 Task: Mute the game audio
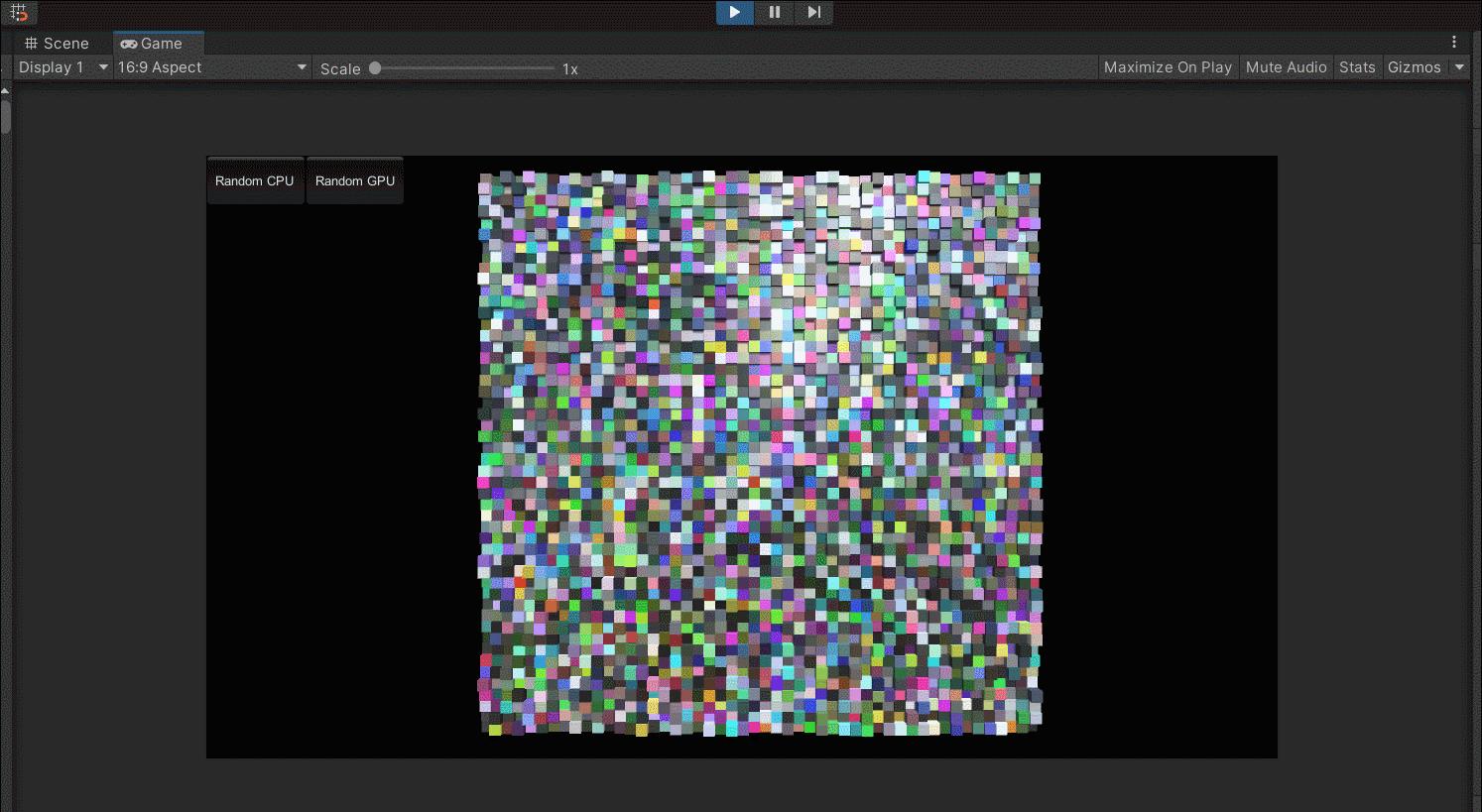1286,66
